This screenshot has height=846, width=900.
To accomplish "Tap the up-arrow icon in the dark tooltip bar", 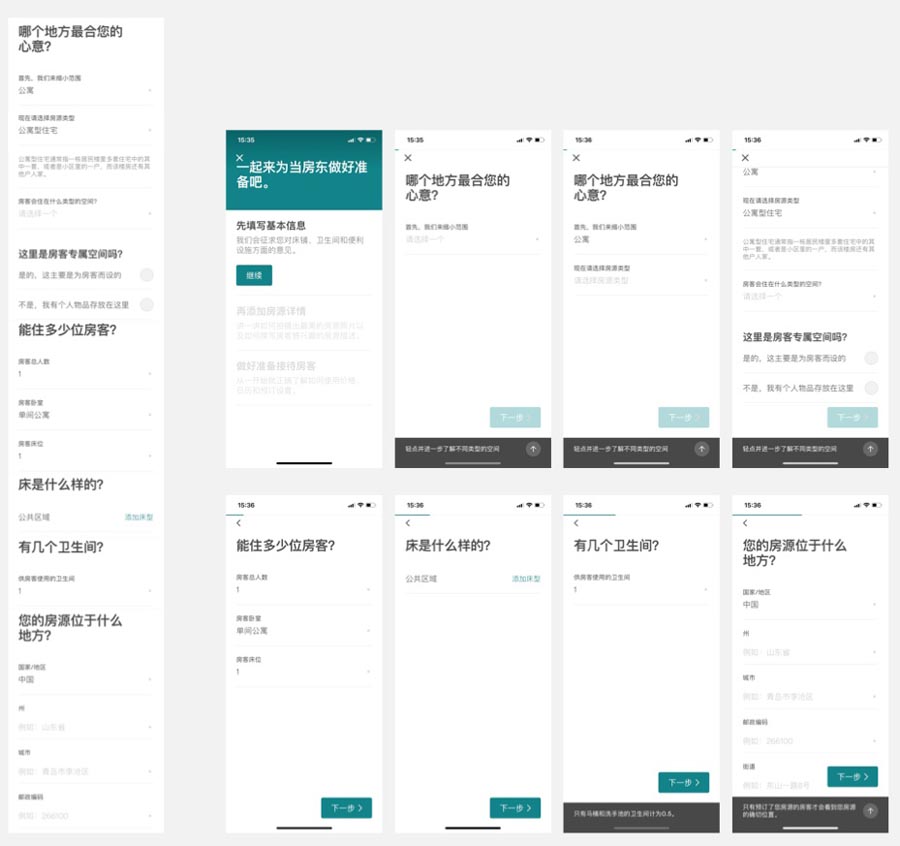I will tap(532, 450).
